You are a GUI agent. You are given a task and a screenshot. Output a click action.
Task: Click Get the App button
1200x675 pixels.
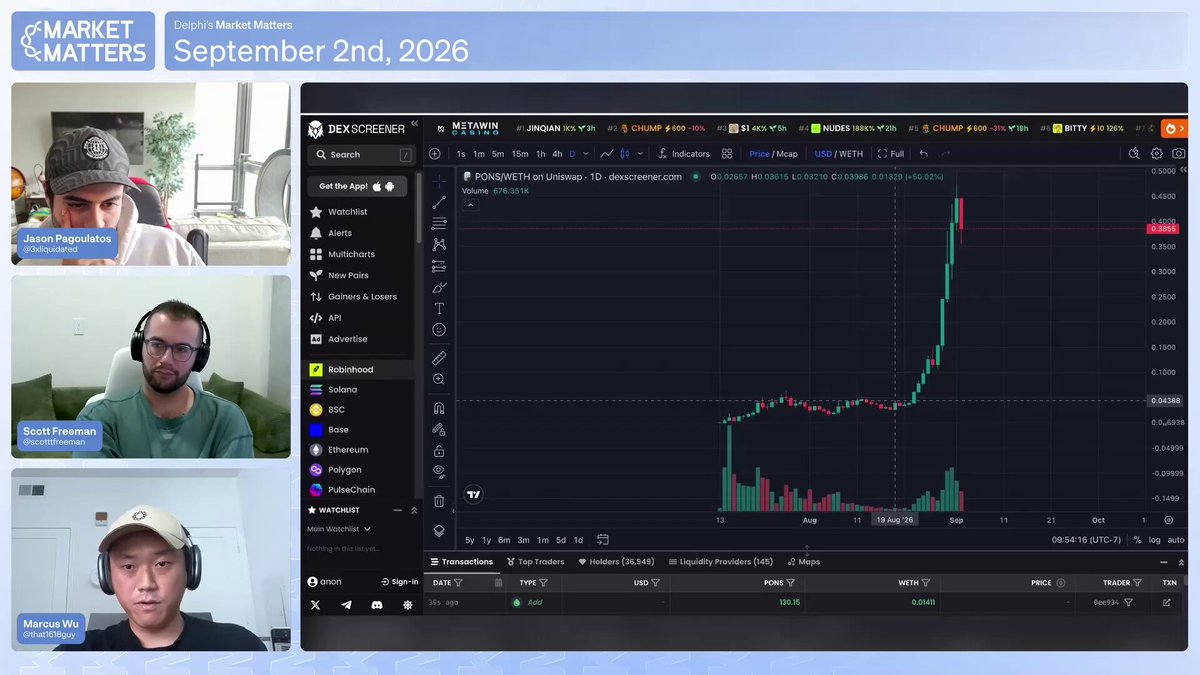click(357, 186)
